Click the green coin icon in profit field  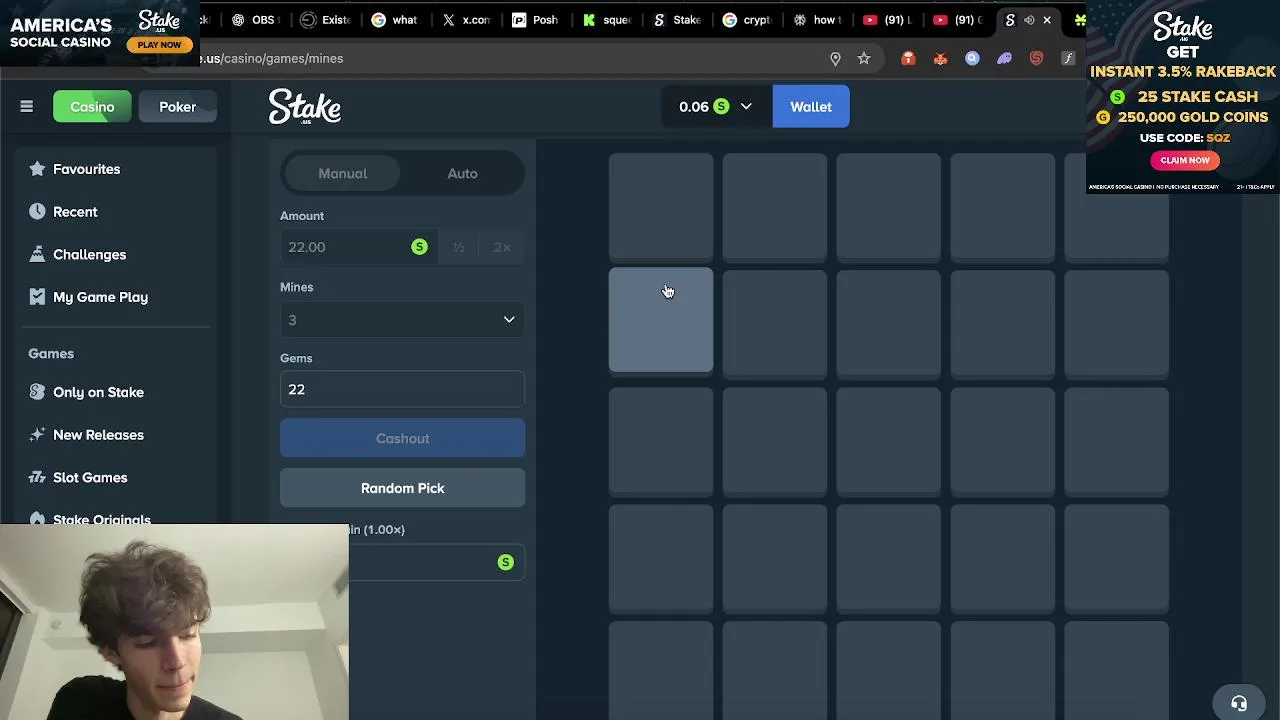pos(505,562)
